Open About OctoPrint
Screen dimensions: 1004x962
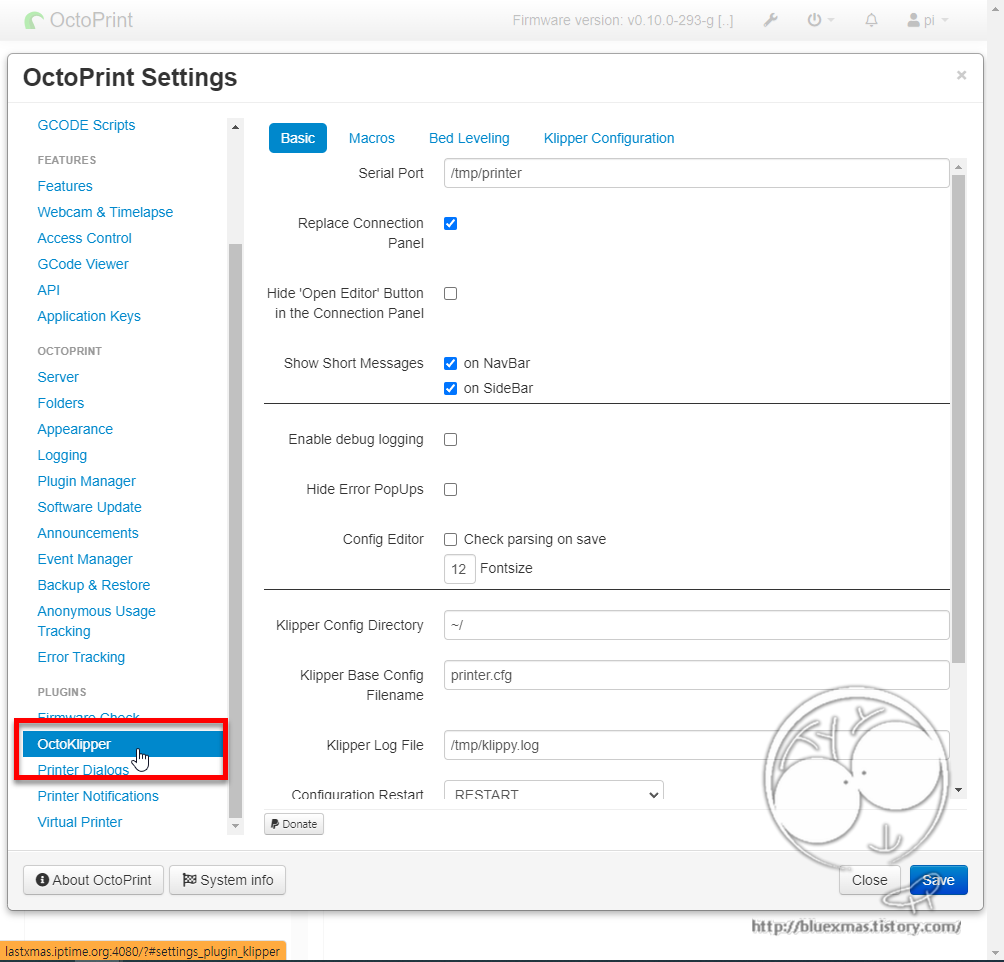(x=93, y=880)
